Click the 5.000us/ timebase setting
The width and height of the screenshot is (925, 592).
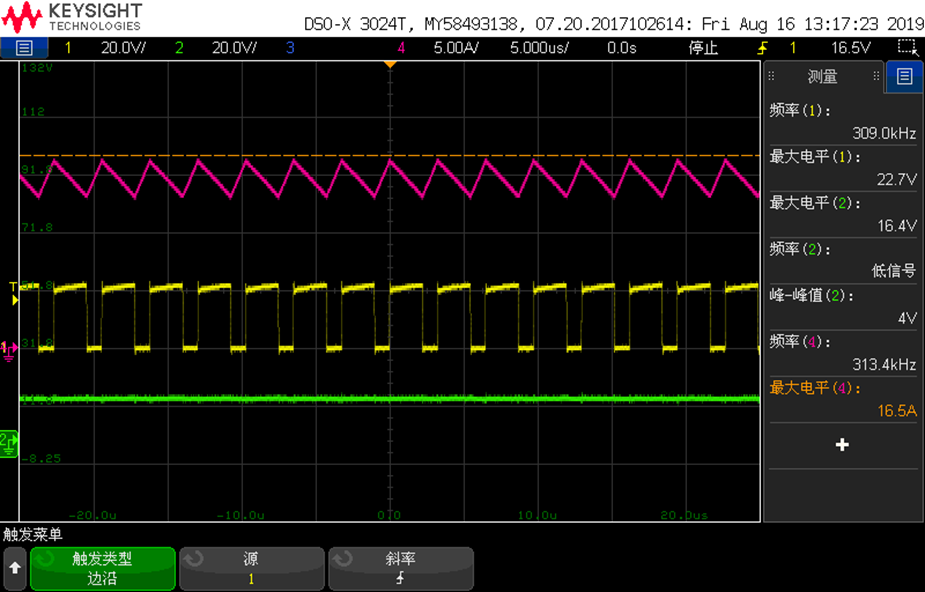[x=539, y=48]
